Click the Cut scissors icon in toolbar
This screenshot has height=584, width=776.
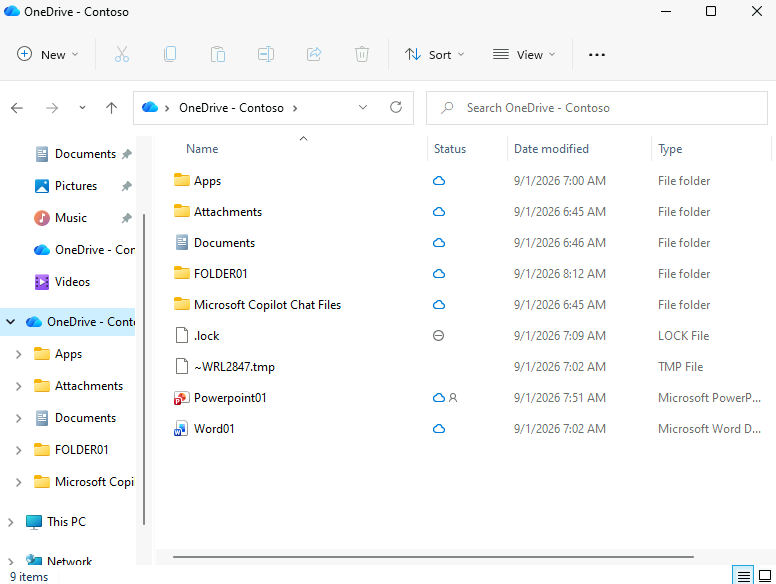[x=122, y=54]
